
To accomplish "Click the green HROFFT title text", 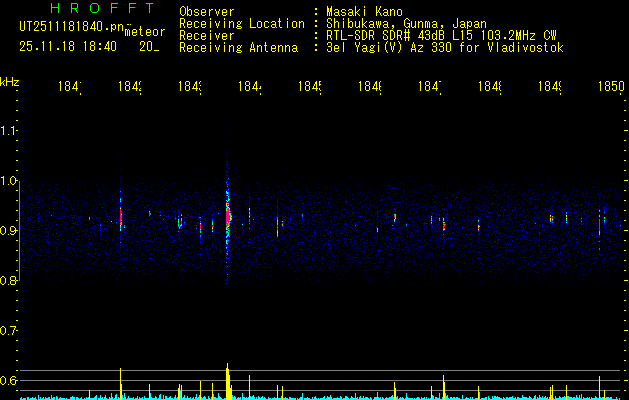I will tap(103, 8).
